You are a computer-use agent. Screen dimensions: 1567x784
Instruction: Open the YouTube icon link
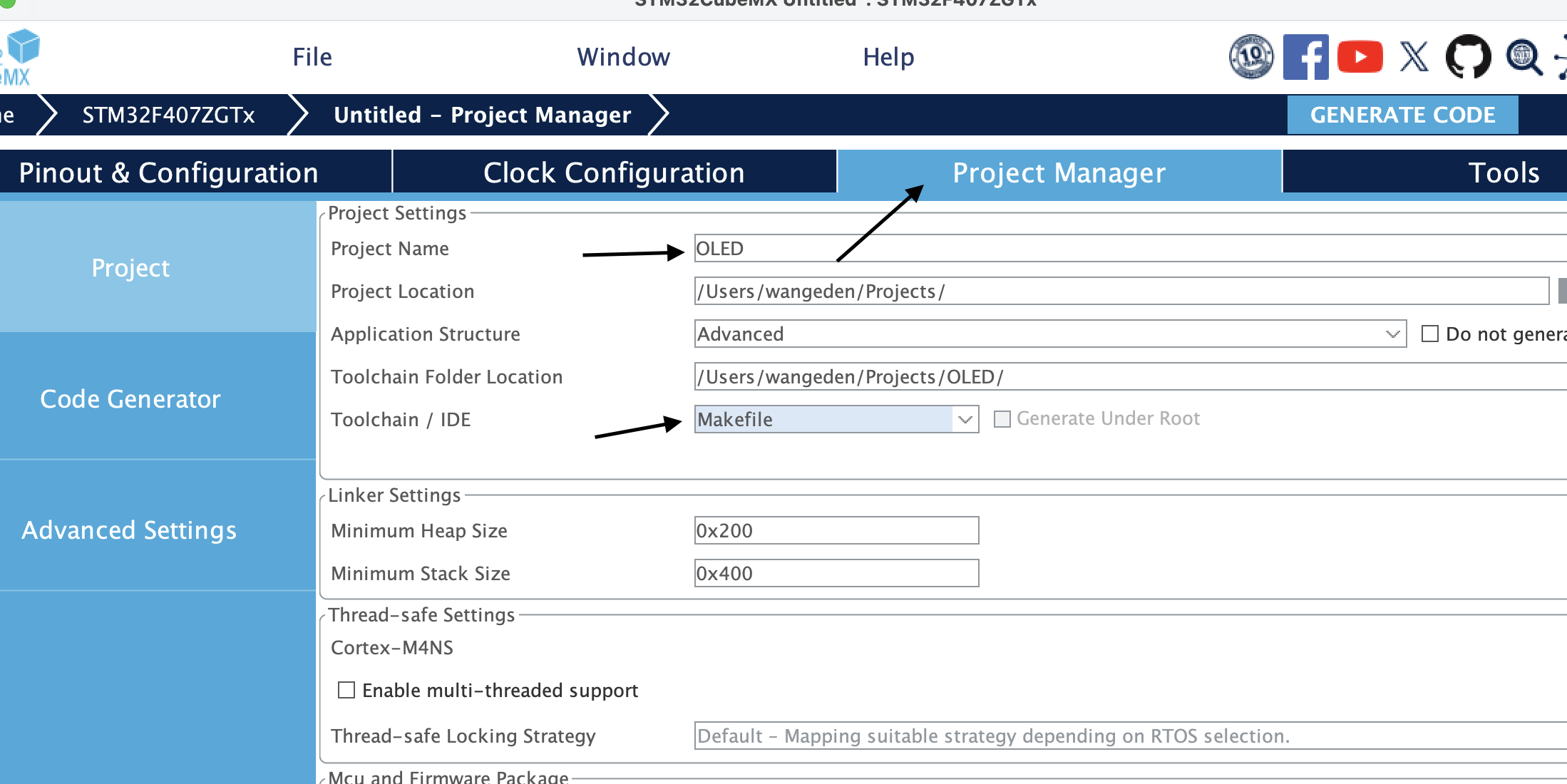pos(1360,57)
